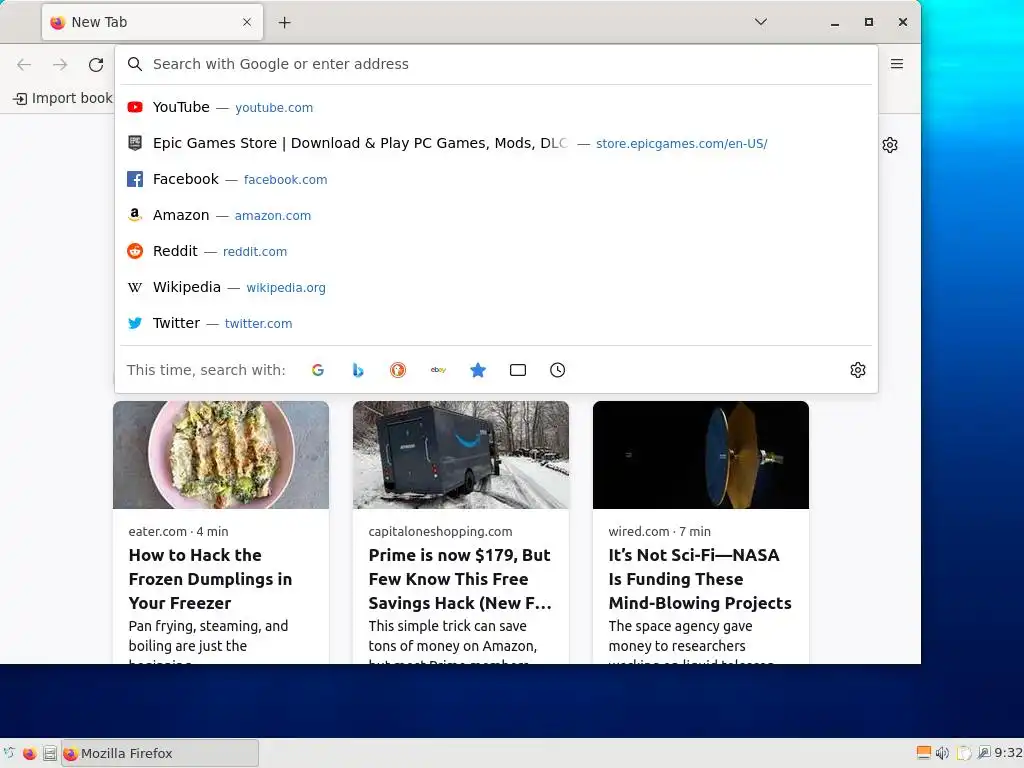Select the New Tab tab
The width and height of the screenshot is (1024, 768).
(x=152, y=22)
